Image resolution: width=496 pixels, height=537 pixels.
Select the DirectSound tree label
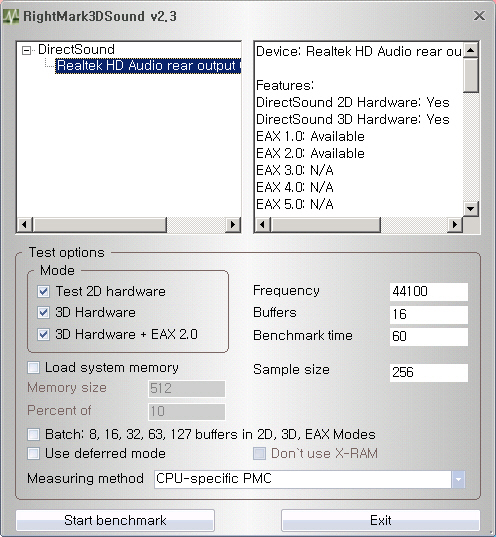pos(76,50)
